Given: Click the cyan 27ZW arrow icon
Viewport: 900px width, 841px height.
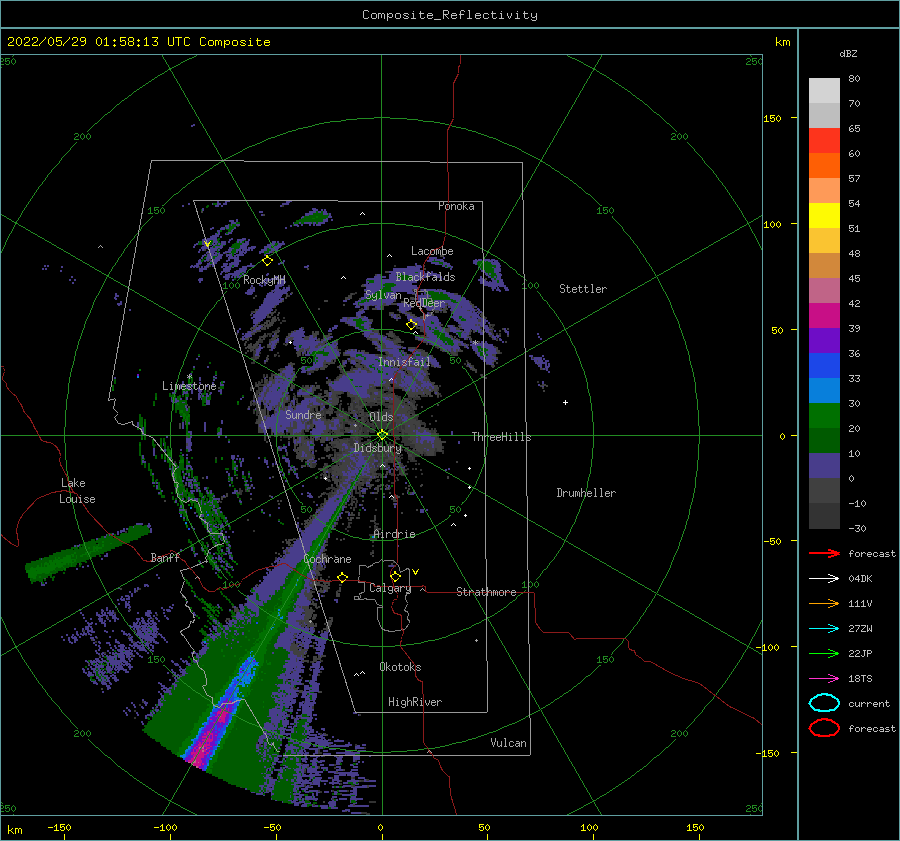Looking at the screenshot, I should pyautogui.click(x=824, y=629).
